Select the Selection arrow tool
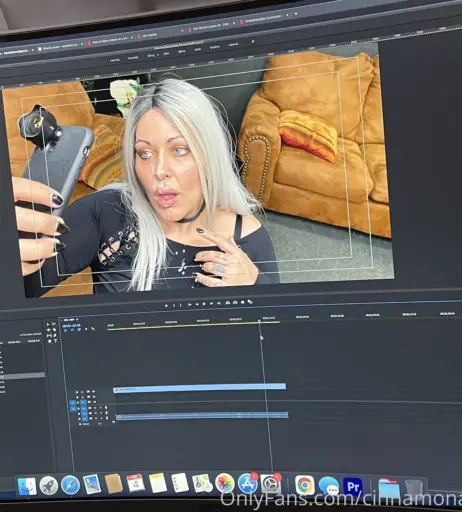 [x=48, y=324]
